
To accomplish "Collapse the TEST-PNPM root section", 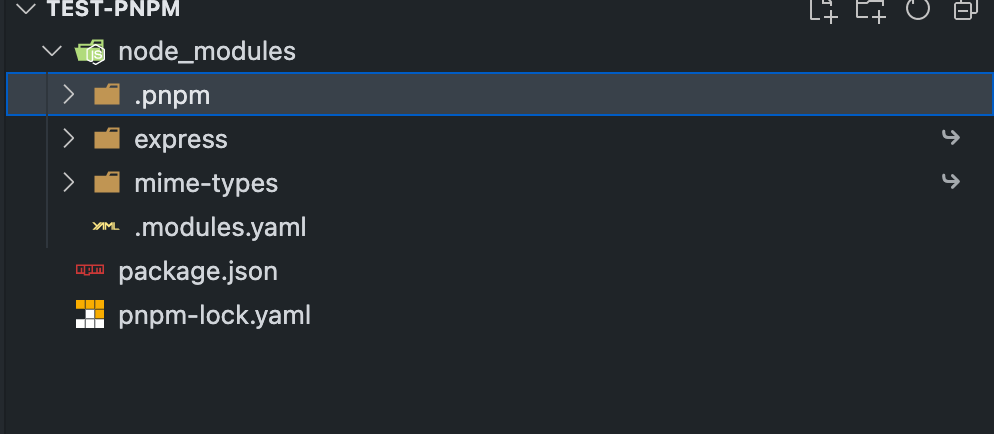I will tap(29, 9).
